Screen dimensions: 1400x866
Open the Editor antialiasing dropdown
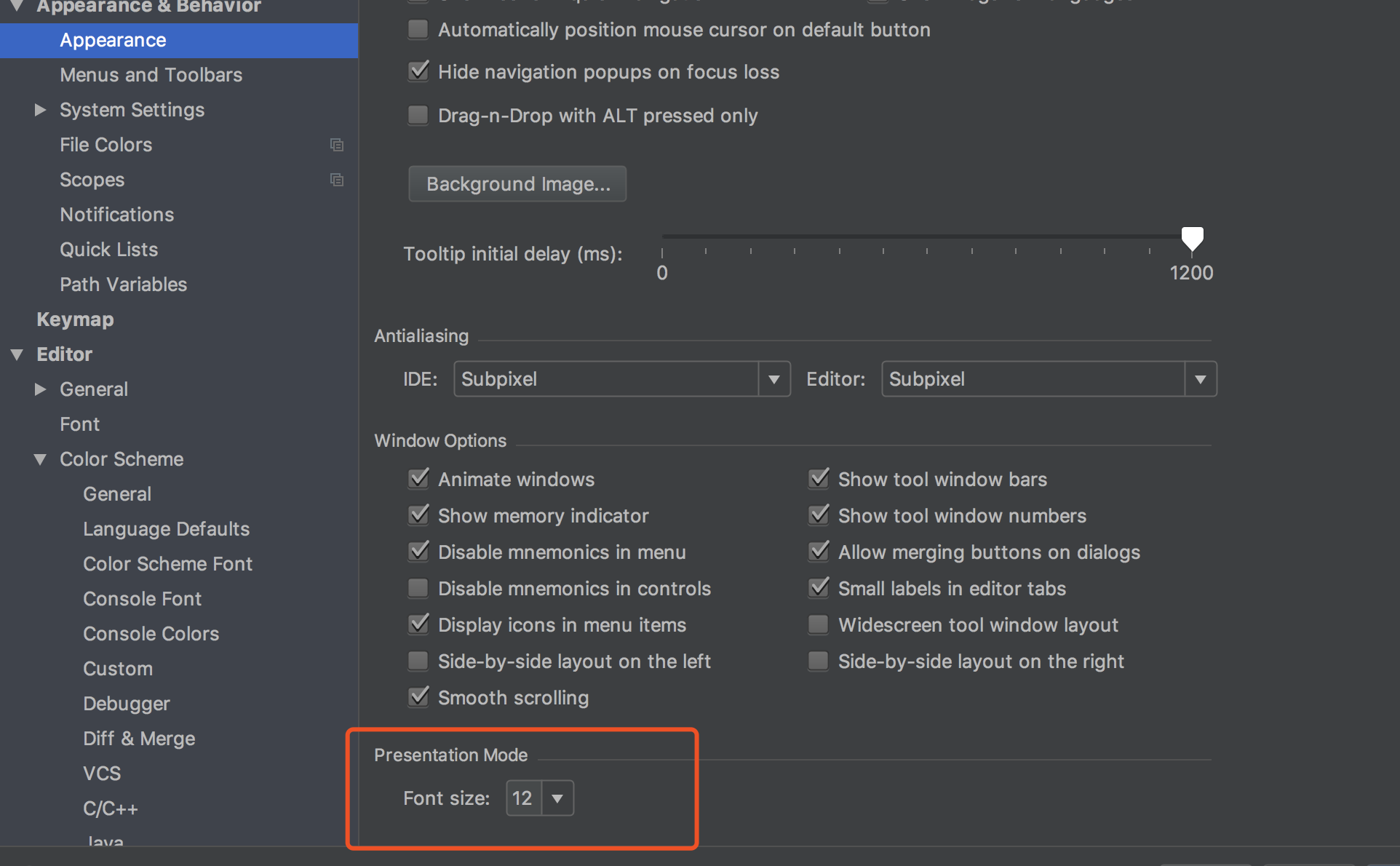[x=1200, y=379]
